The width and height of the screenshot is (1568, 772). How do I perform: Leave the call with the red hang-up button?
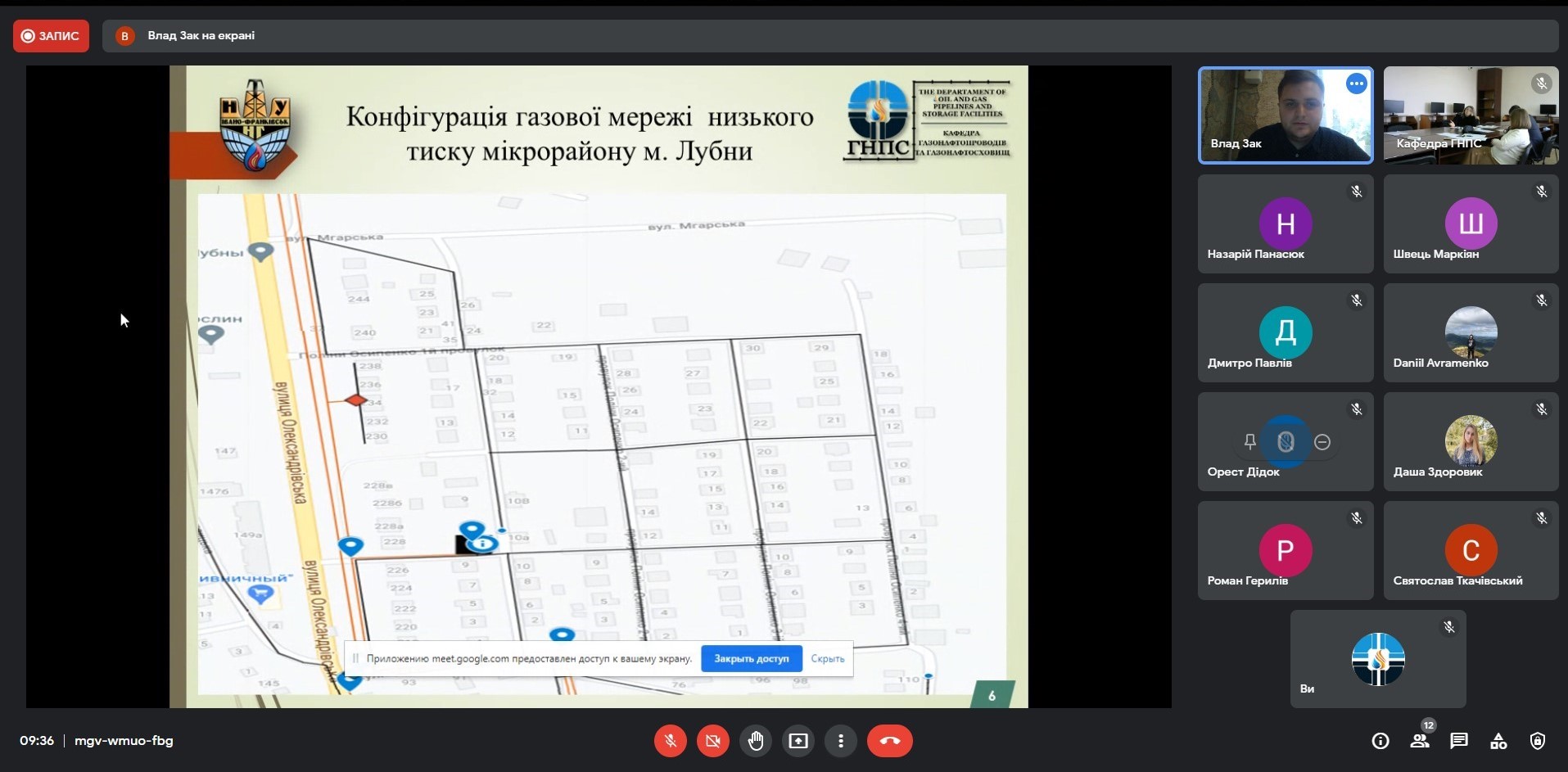tap(889, 741)
